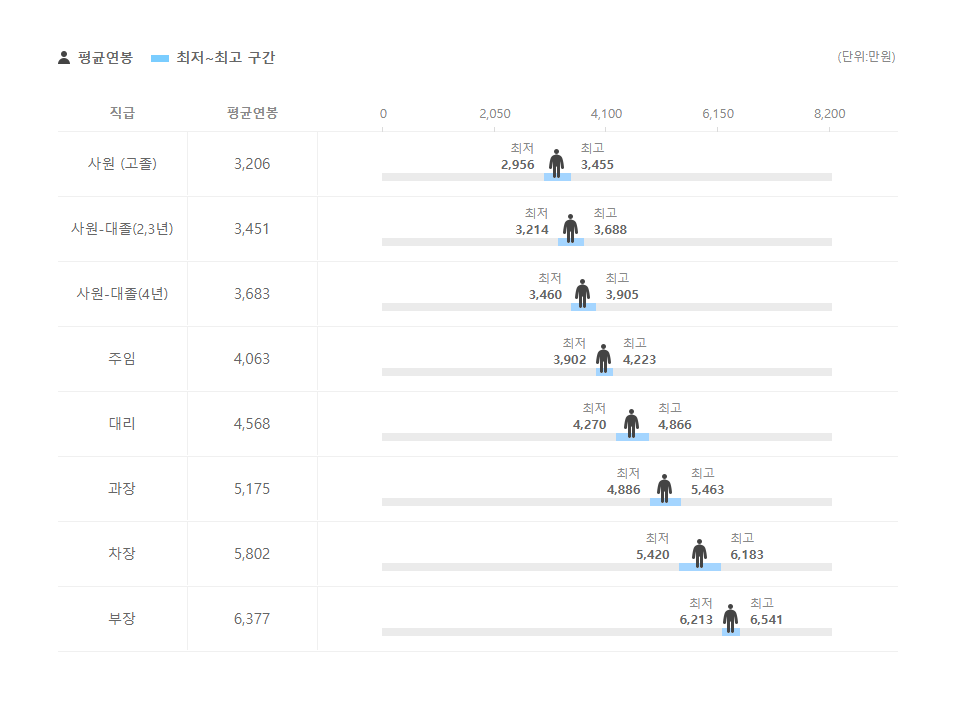Click the person icon in 사원-대졸(2,3년) row
The height and width of the screenshot is (701, 954).
[x=570, y=228]
